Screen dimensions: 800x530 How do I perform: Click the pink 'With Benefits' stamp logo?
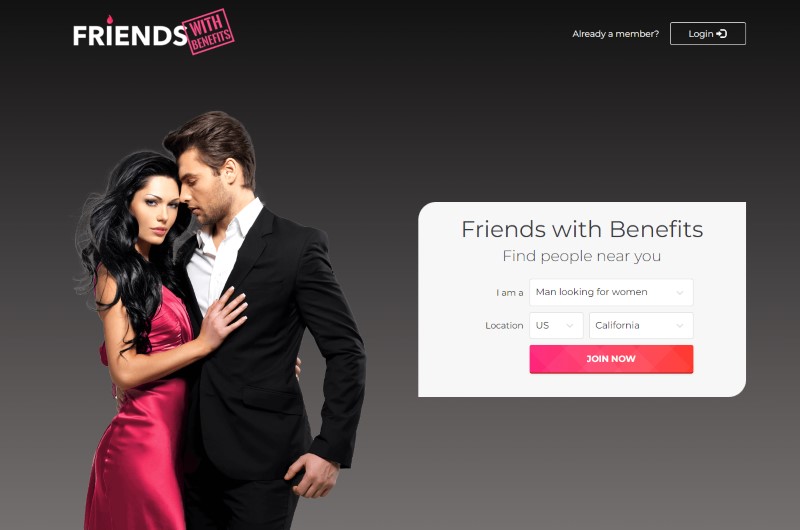coord(208,32)
